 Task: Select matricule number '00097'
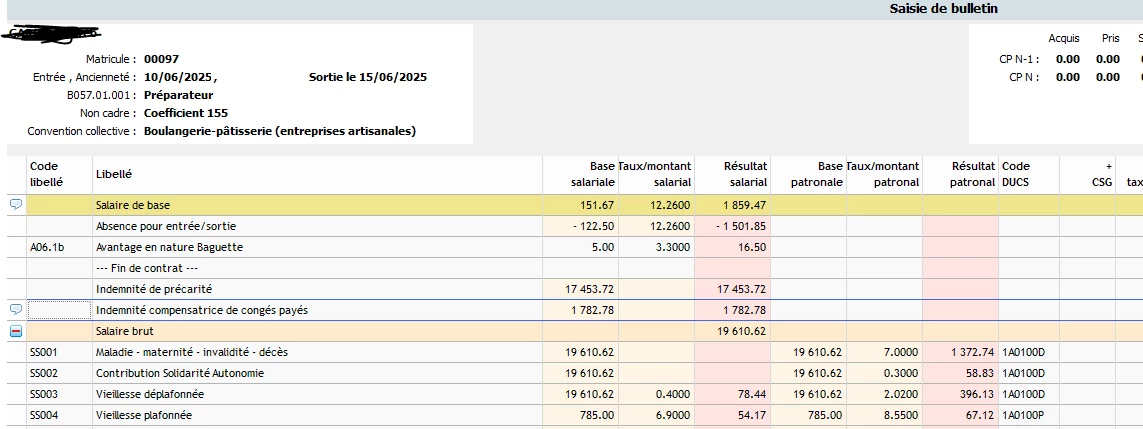[161, 59]
